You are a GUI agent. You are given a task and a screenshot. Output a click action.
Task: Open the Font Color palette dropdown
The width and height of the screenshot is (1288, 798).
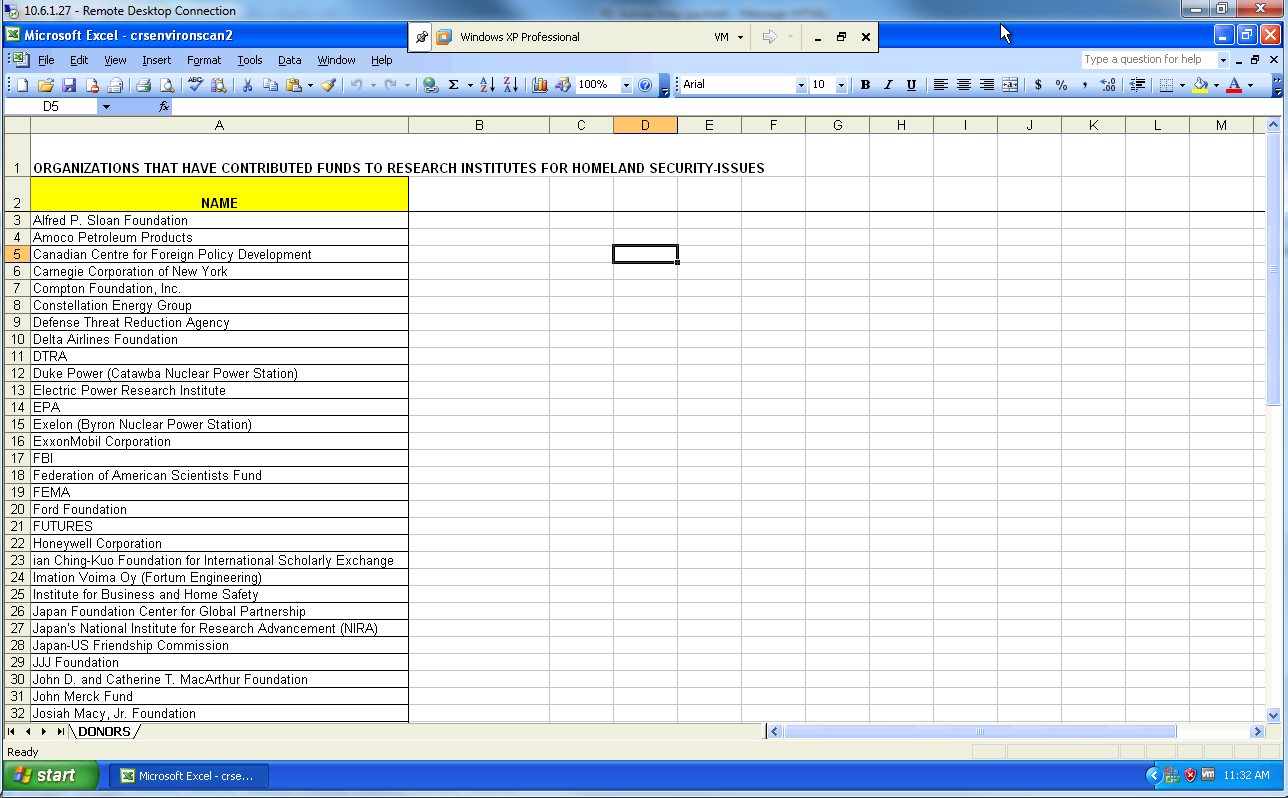click(x=1250, y=85)
